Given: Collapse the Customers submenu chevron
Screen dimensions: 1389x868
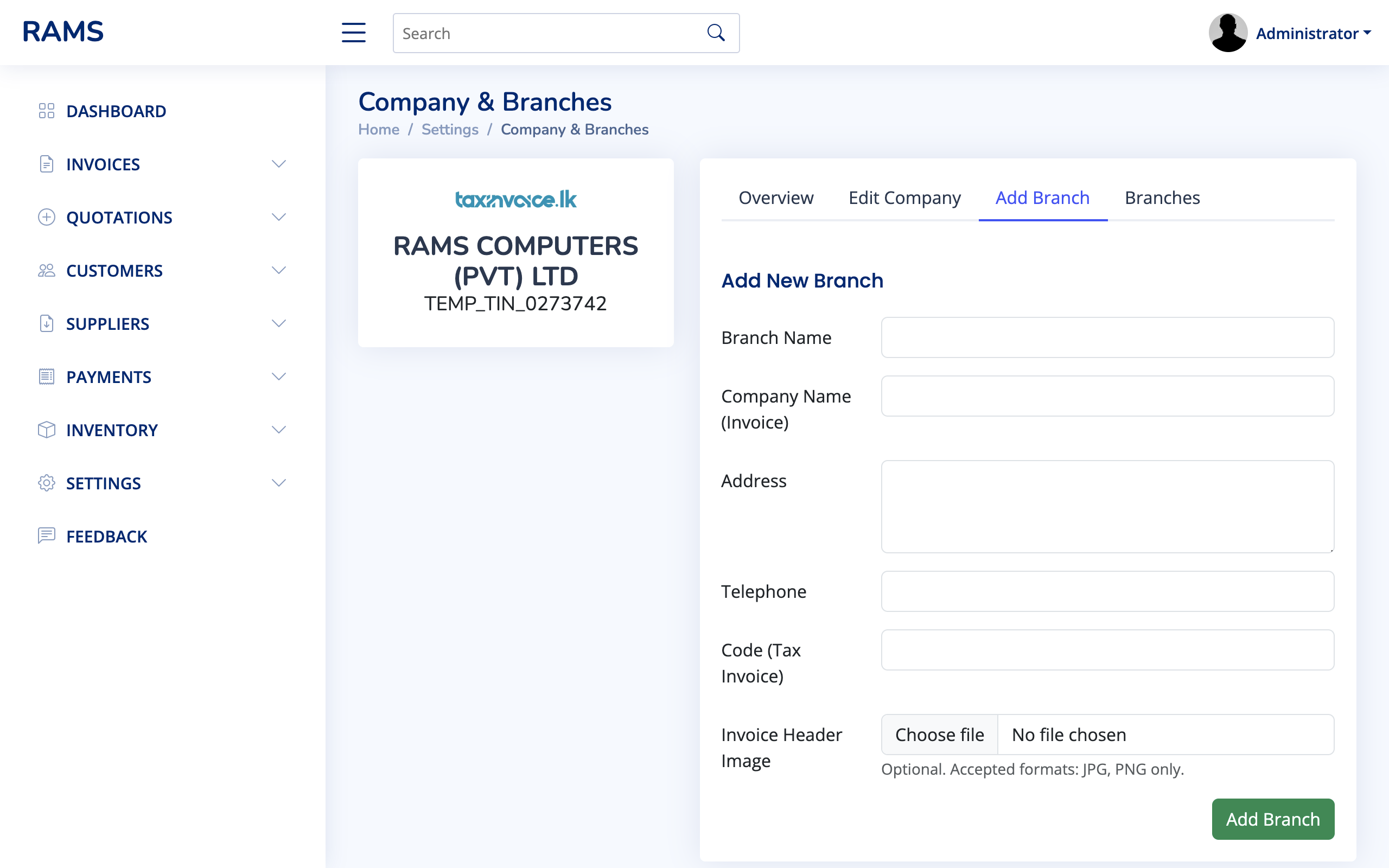Looking at the screenshot, I should click(x=279, y=270).
